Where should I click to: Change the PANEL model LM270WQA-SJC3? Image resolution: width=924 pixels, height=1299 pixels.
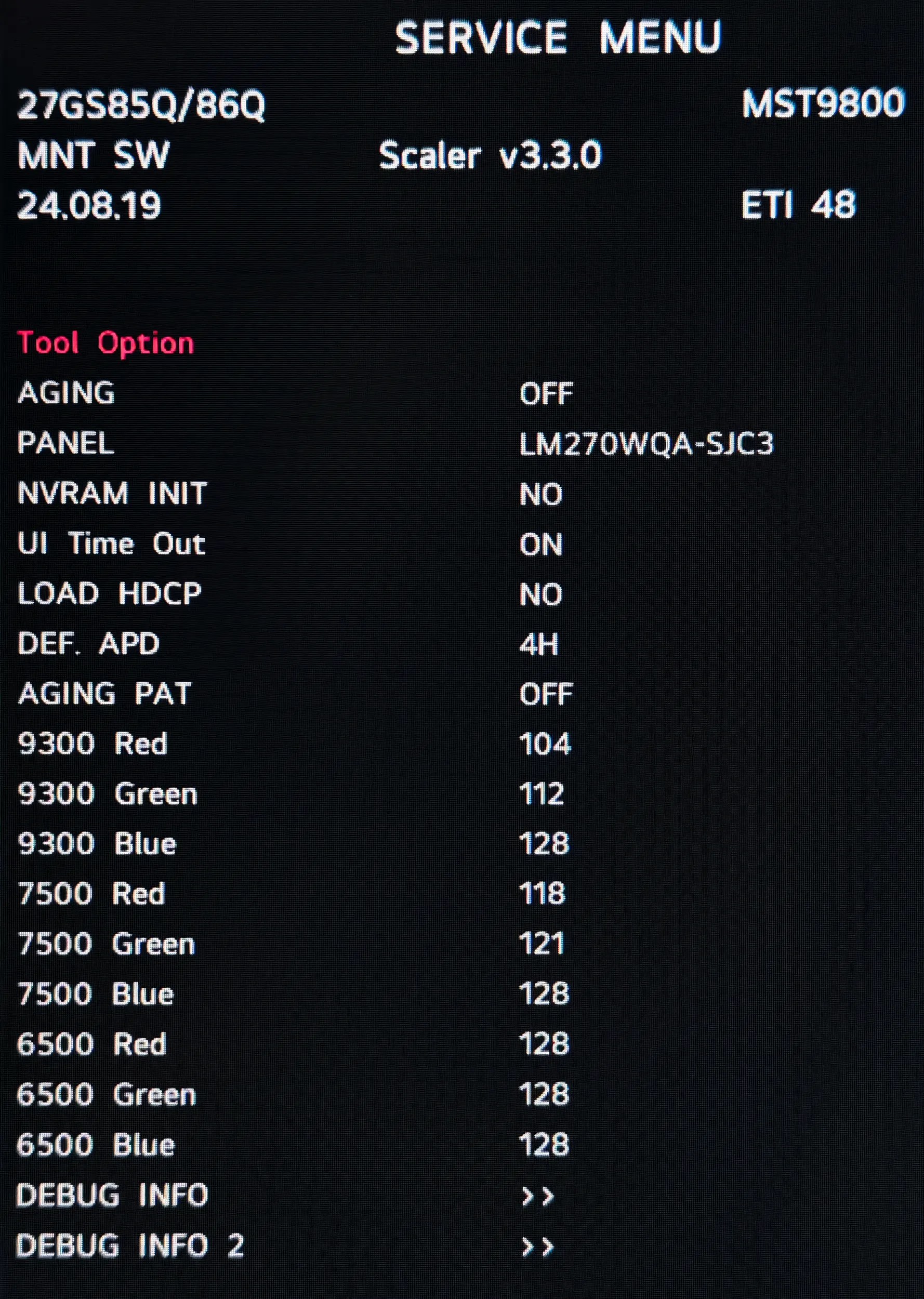pos(646,444)
